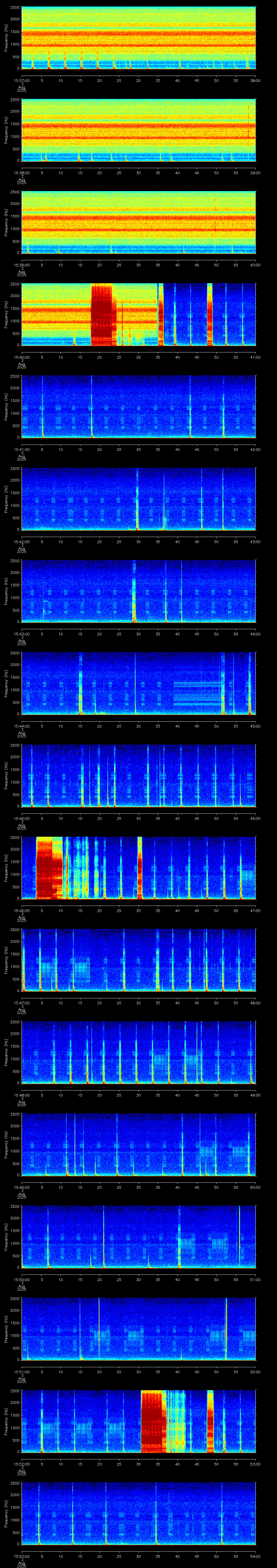The image size is (277, 1568).
Task: Pick the 48:00 end-of-axis time label
Action: 255,1003
